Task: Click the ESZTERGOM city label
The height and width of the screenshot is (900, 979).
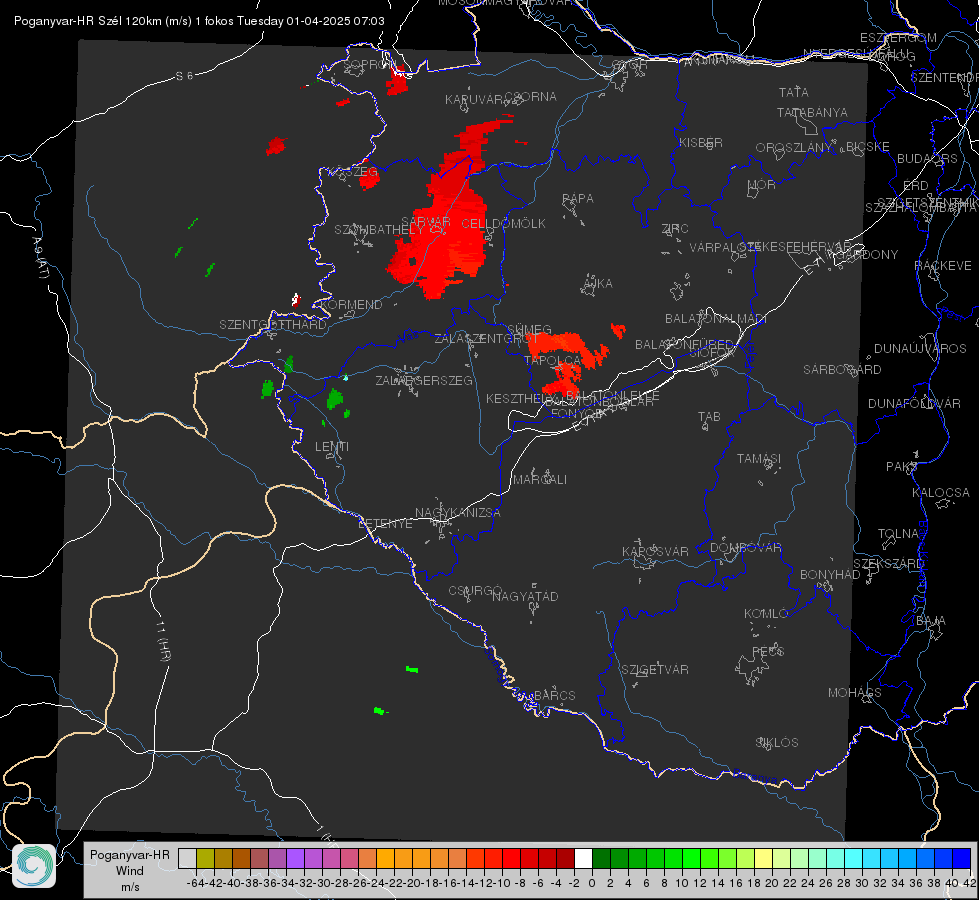Action: [898, 37]
